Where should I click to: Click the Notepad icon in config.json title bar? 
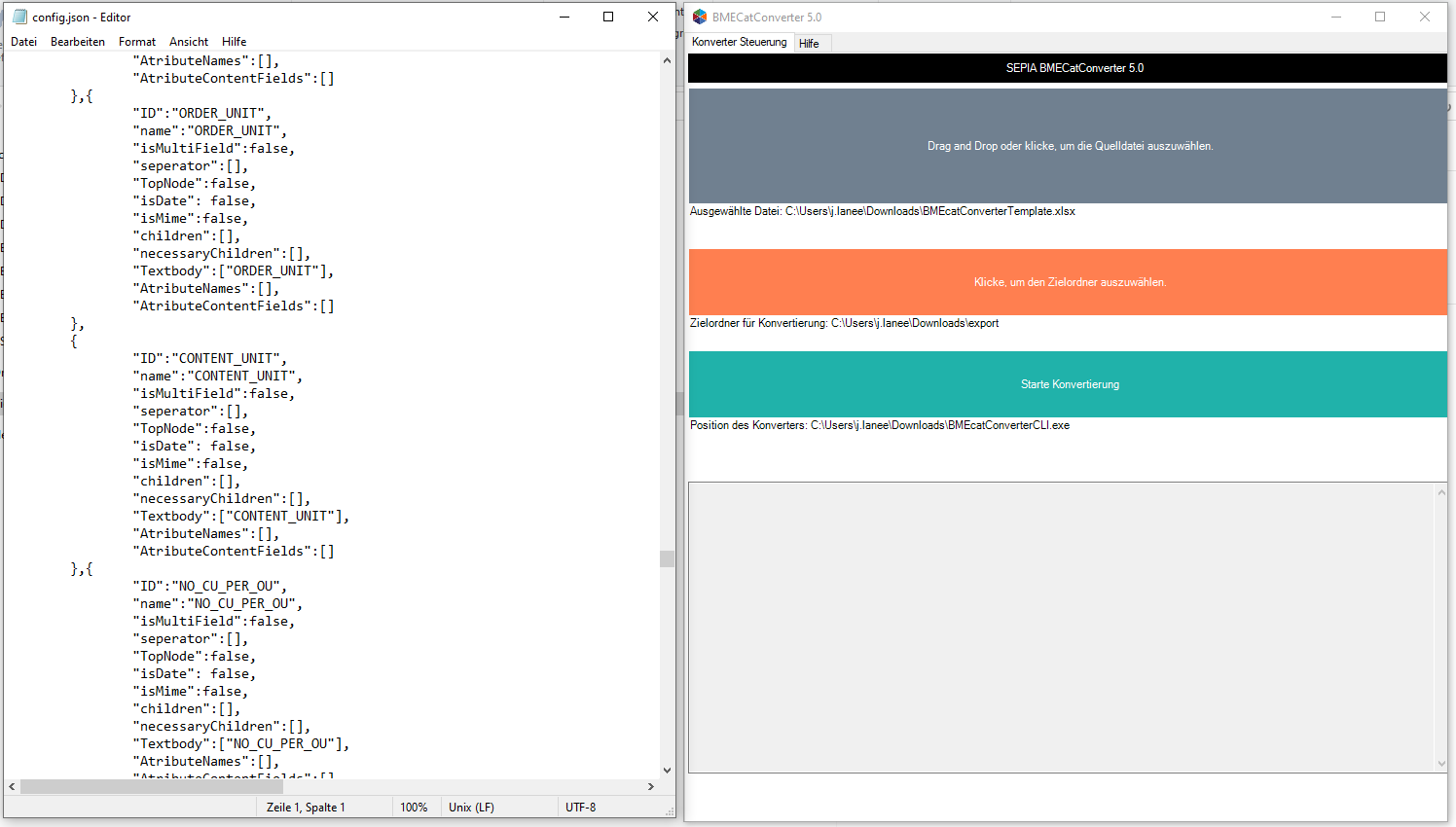pos(19,17)
